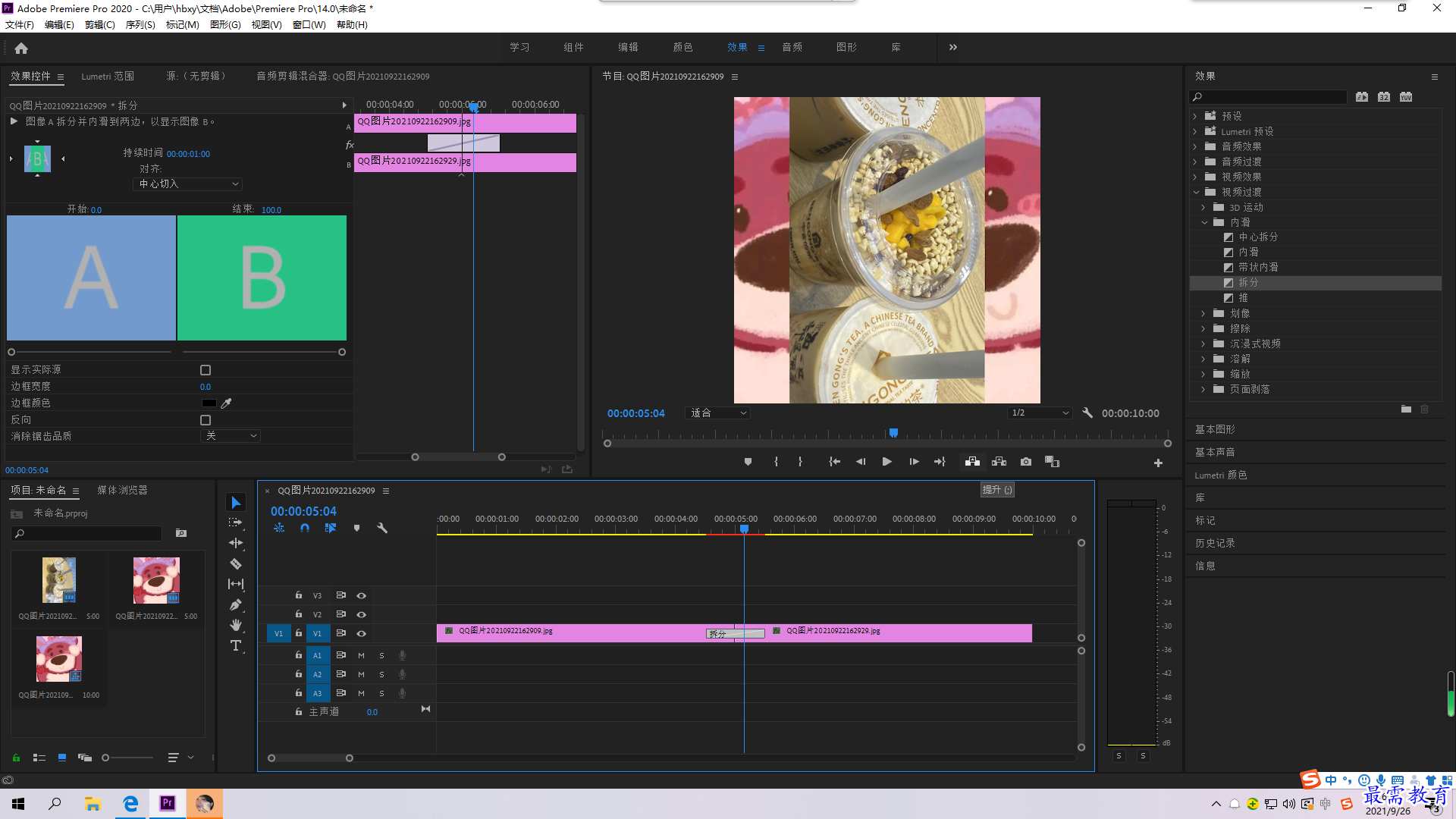Image resolution: width=1456 pixels, height=819 pixels.
Task: Mute the A1 audio track
Action: pyautogui.click(x=361, y=655)
